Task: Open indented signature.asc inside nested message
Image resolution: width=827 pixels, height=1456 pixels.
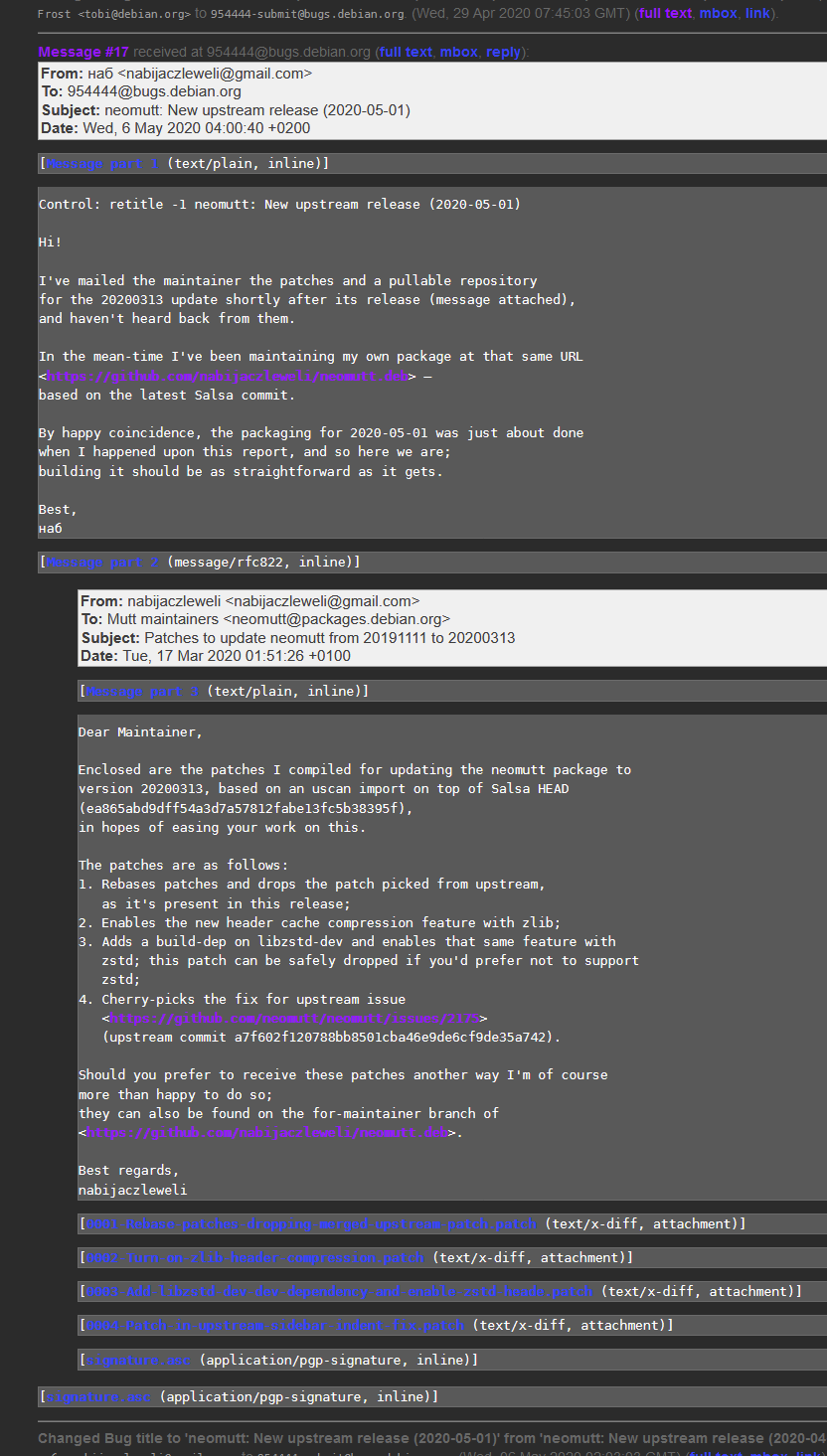Action: tap(138, 1360)
